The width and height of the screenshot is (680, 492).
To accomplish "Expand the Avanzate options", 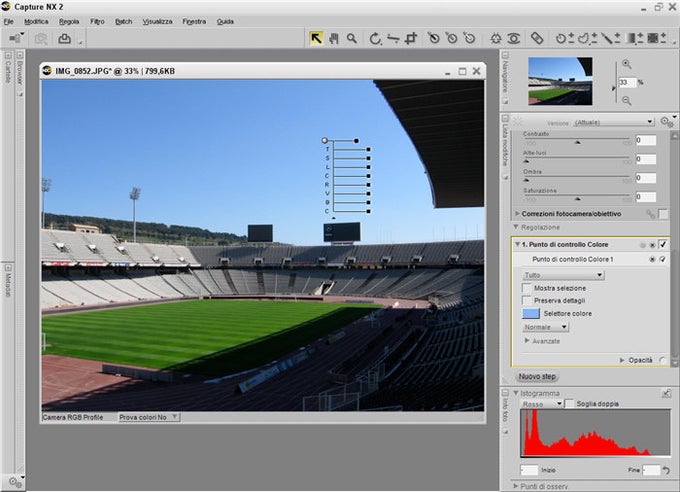I will (x=527, y=341).
